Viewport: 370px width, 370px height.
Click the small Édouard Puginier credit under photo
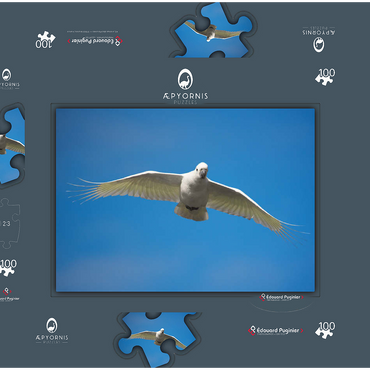point(281,297)
